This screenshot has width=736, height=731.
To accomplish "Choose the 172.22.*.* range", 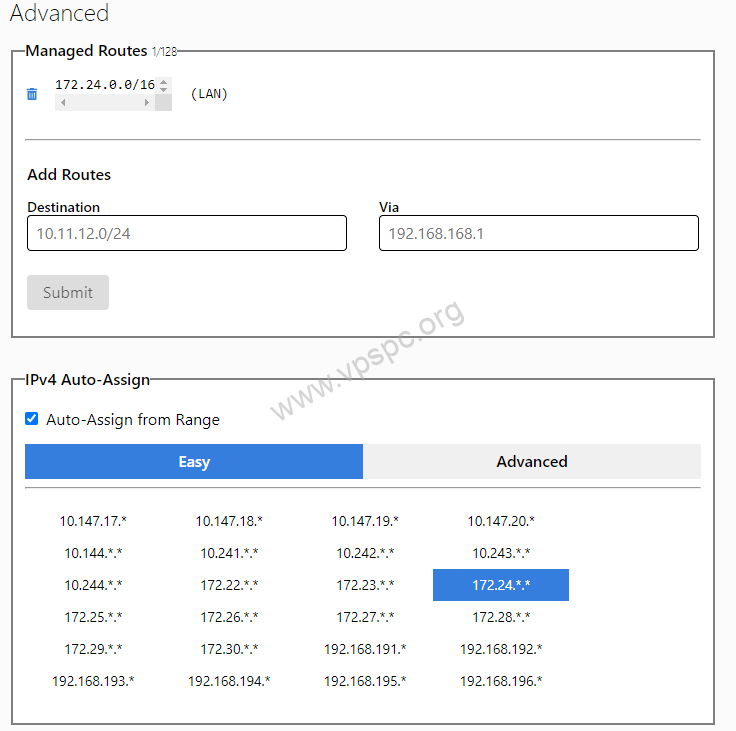I will pyautogui.click(x=229, y=585).
